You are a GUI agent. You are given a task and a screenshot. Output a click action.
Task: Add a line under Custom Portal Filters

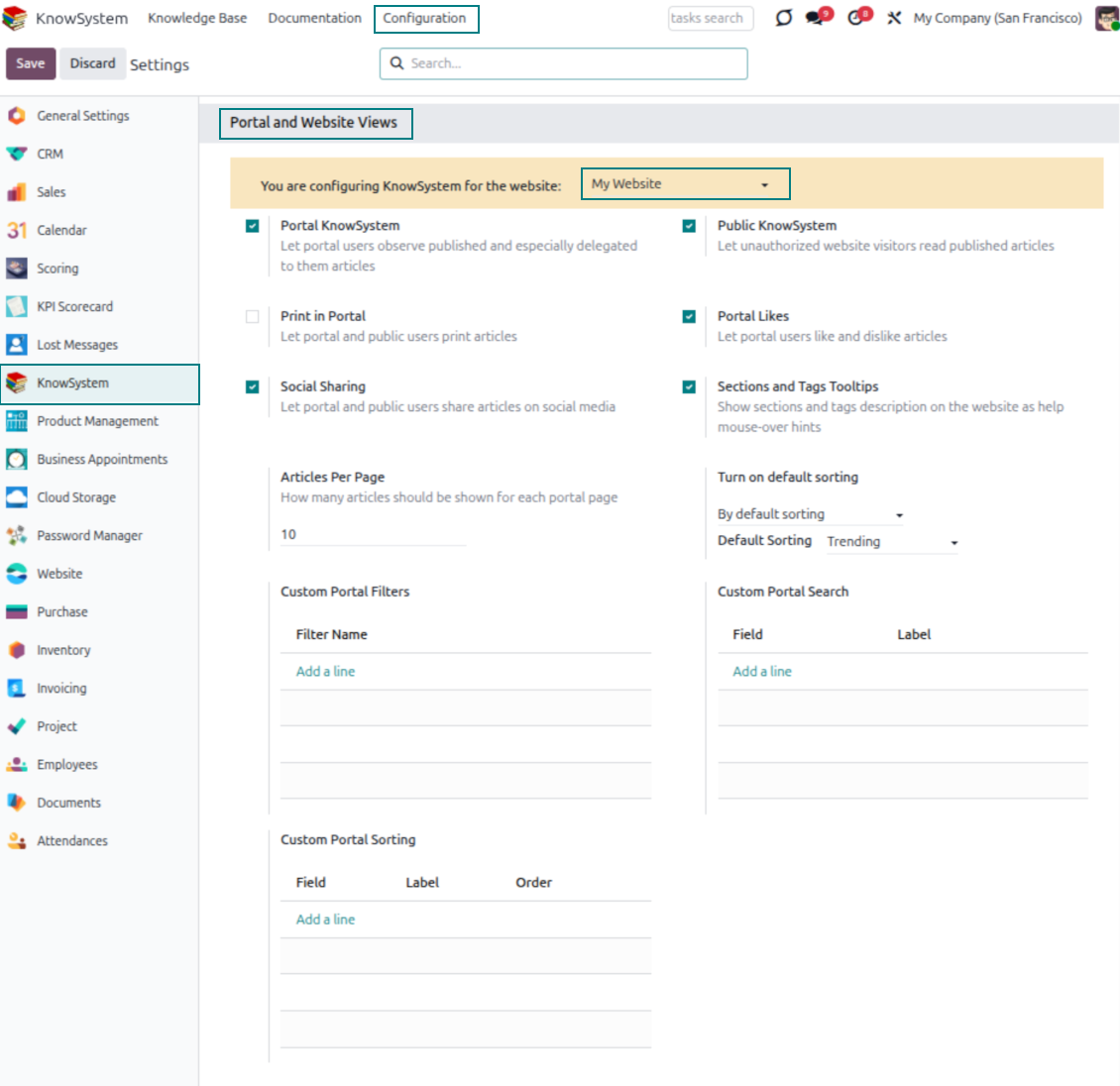pyautogui.click(x=325, y=672)
